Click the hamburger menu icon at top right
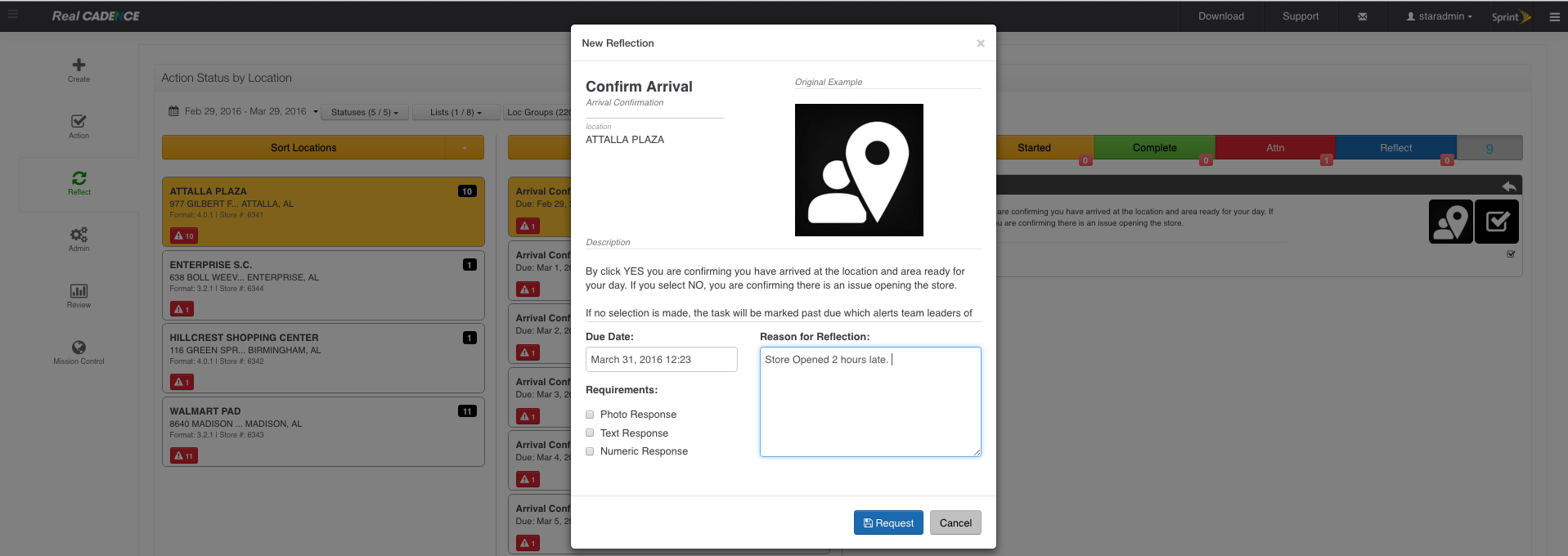The image size is (1568, 556). [x=1554, y=16]
